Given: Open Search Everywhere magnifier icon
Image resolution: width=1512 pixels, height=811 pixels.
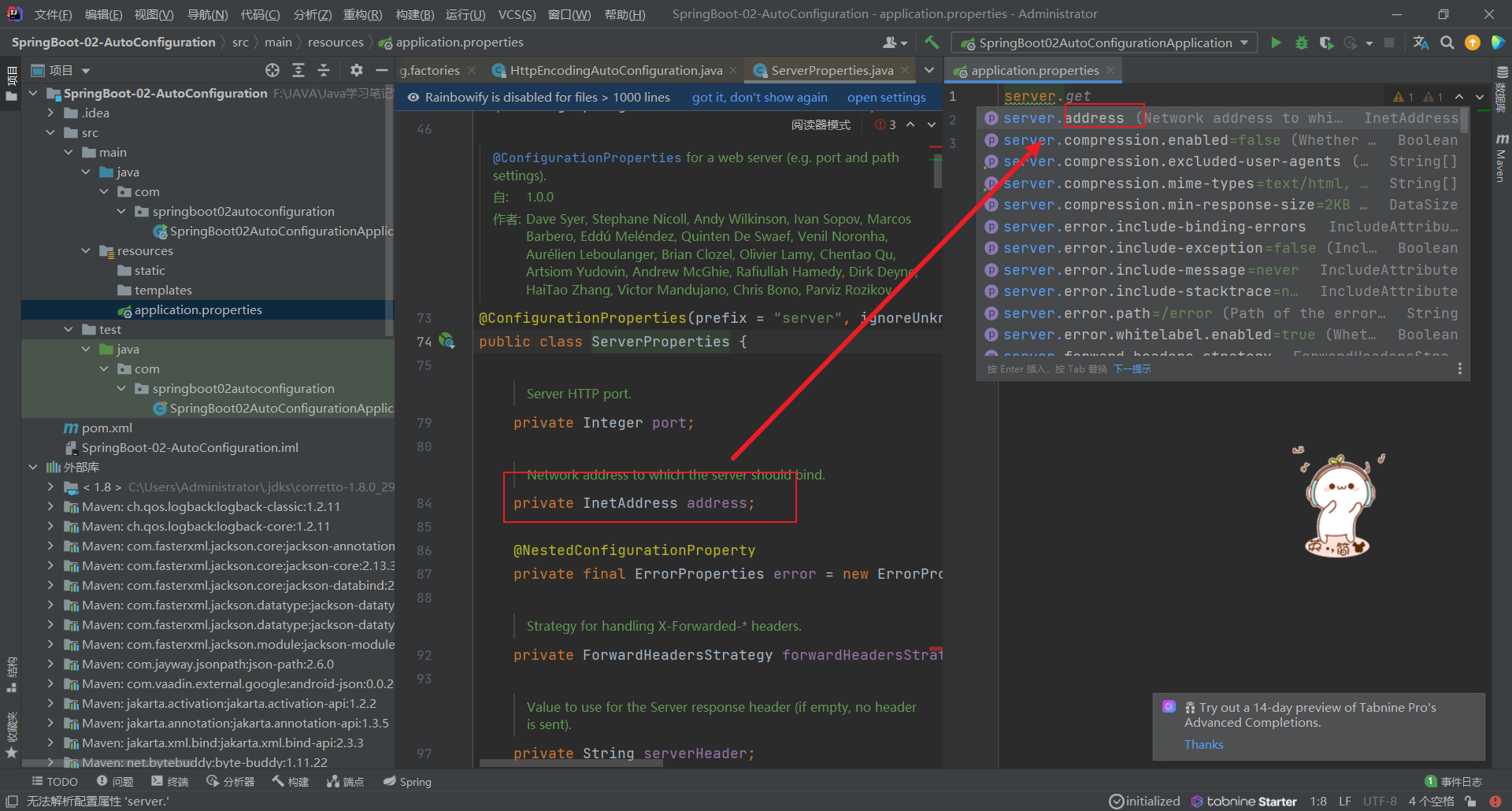Looking at the screenshot, I should [x=1447, y=43].
